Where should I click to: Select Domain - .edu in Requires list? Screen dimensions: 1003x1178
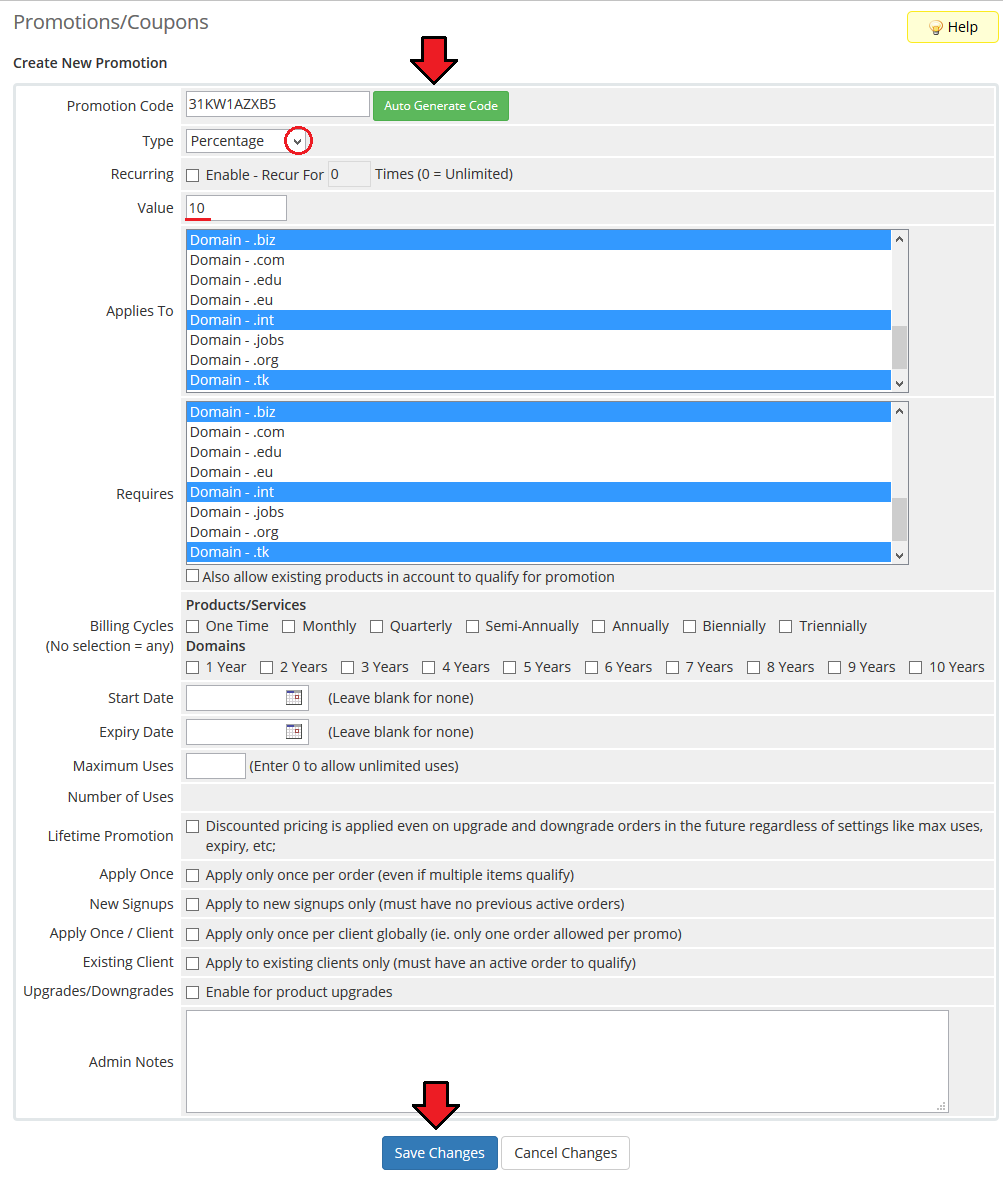tap(539, 452)
